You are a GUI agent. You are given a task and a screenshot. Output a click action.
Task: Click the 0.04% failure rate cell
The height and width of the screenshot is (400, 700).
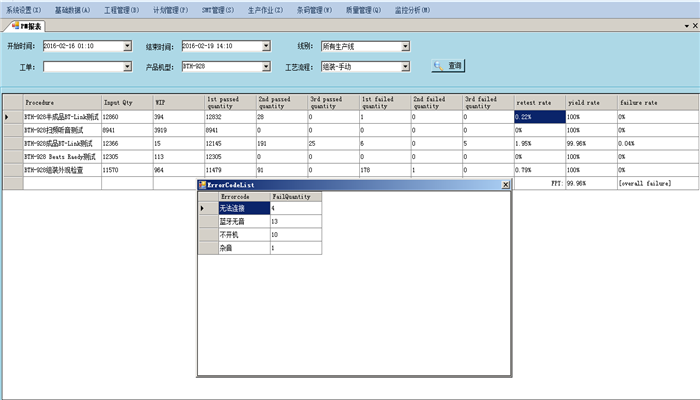[658, 143]
